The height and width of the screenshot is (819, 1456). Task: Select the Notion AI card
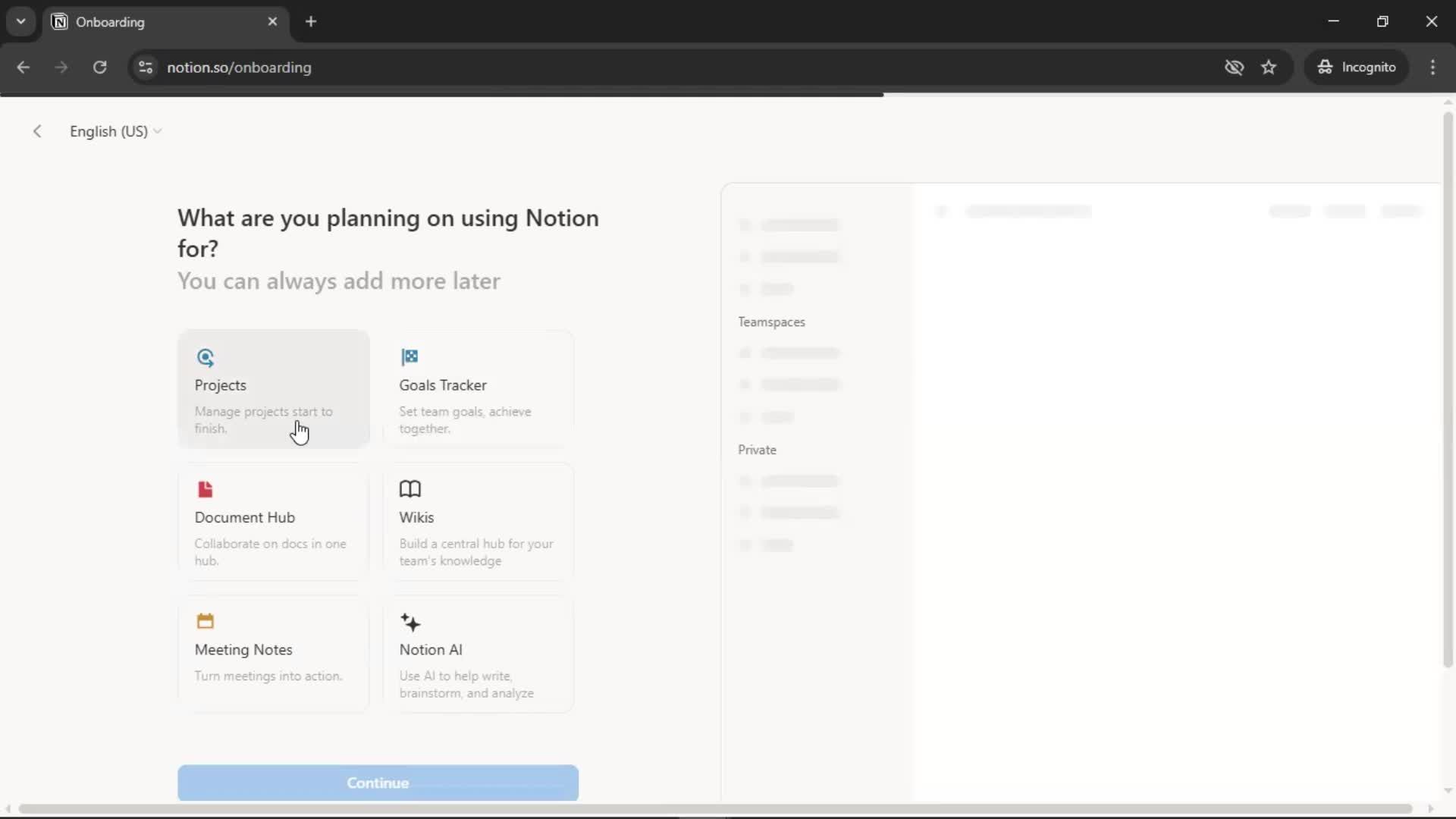coord(479,654)
